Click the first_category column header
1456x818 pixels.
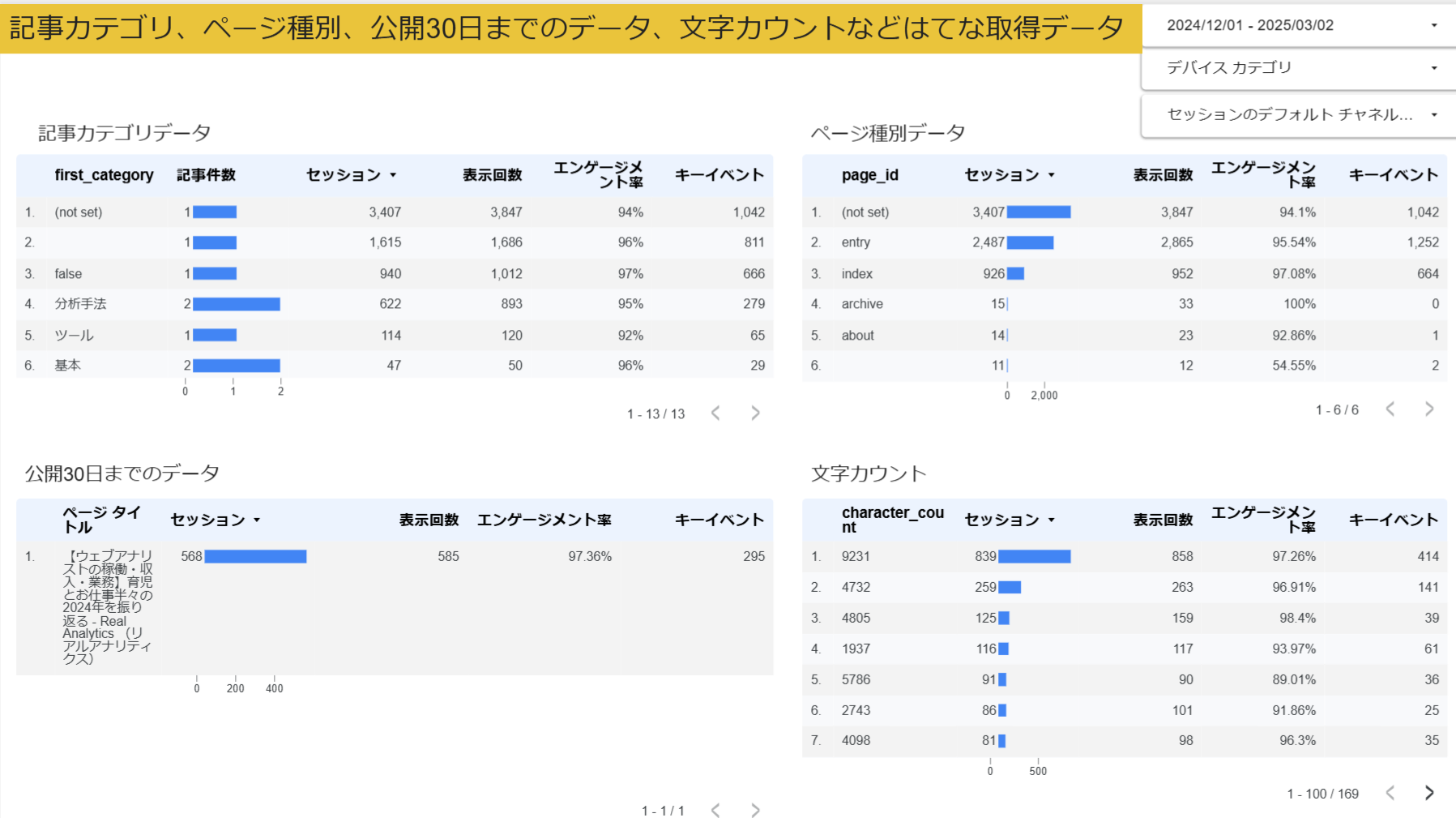pyautogui.click(x=104, y=175)
